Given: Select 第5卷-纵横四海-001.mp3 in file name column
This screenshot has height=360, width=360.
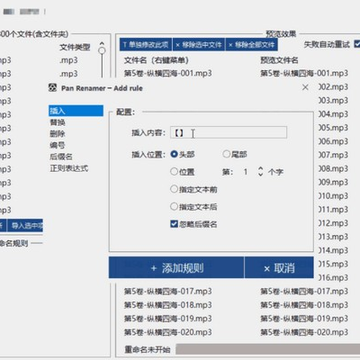Looking at the screenshot, I should [x=168, y=73].
